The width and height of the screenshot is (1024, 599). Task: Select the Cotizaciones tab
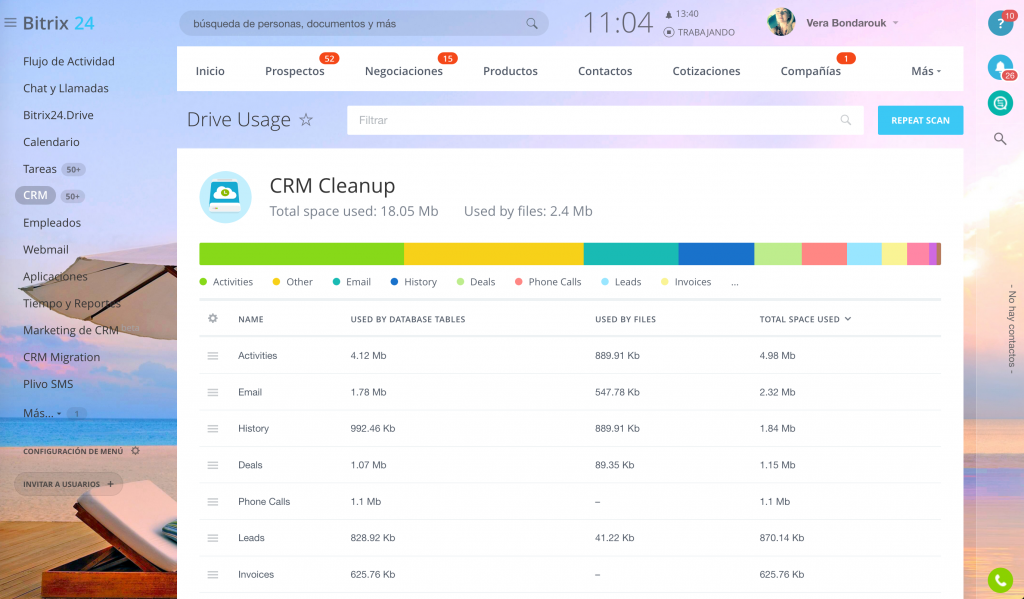coord(706,71)
